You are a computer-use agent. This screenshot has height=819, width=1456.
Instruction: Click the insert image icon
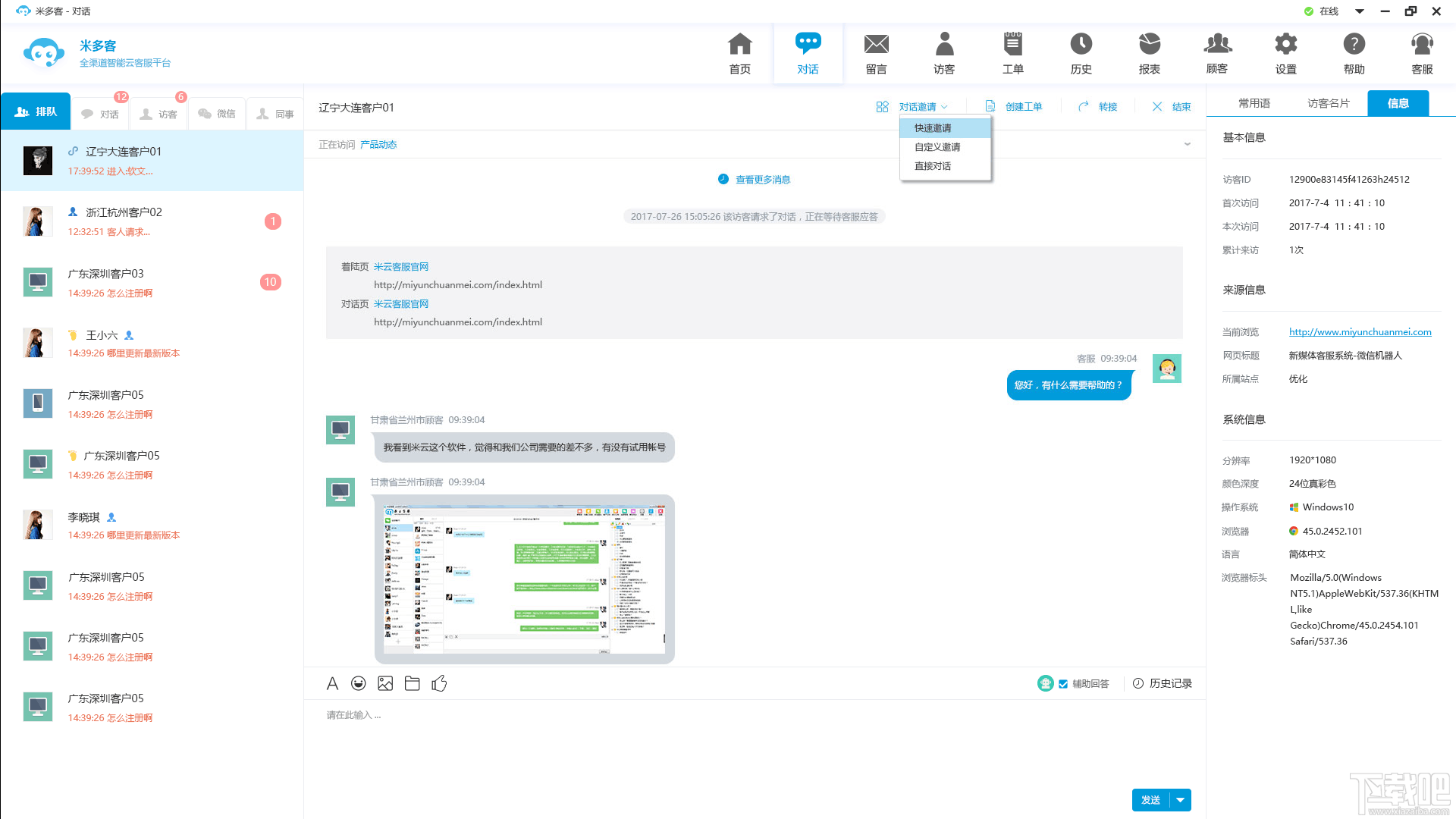click(385, 683)
